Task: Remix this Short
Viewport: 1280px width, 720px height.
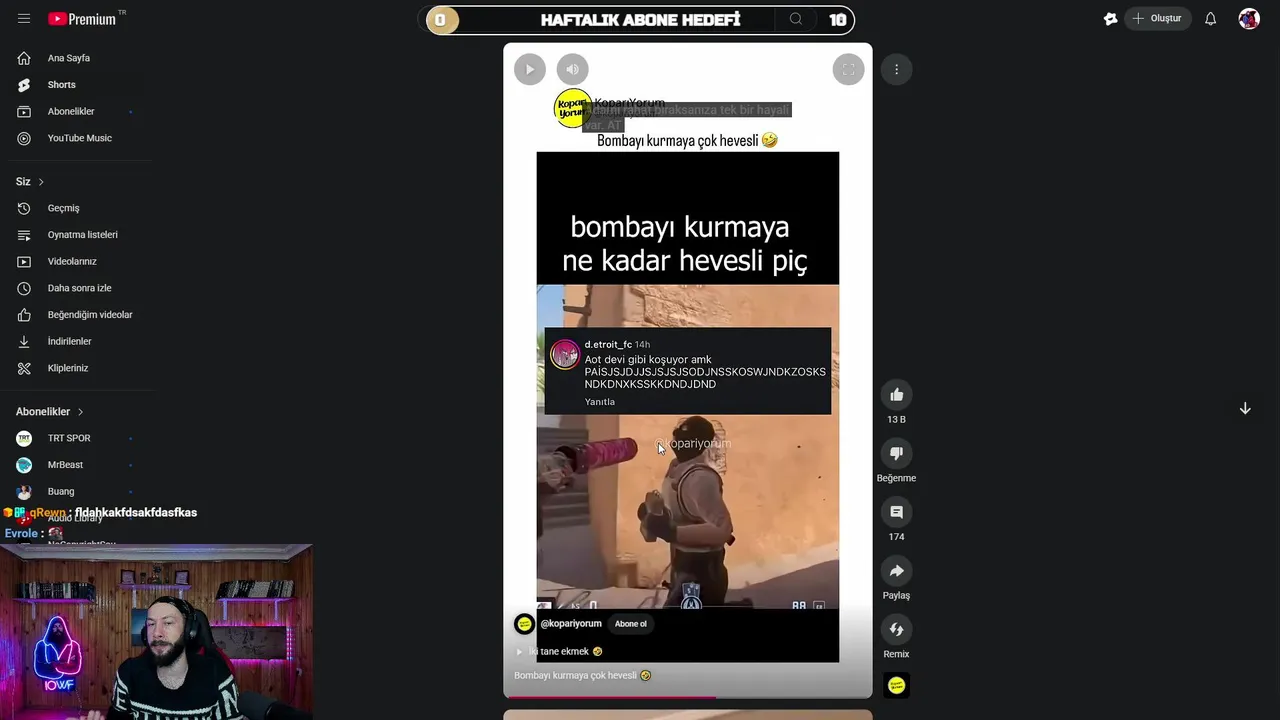Action: 896,629
